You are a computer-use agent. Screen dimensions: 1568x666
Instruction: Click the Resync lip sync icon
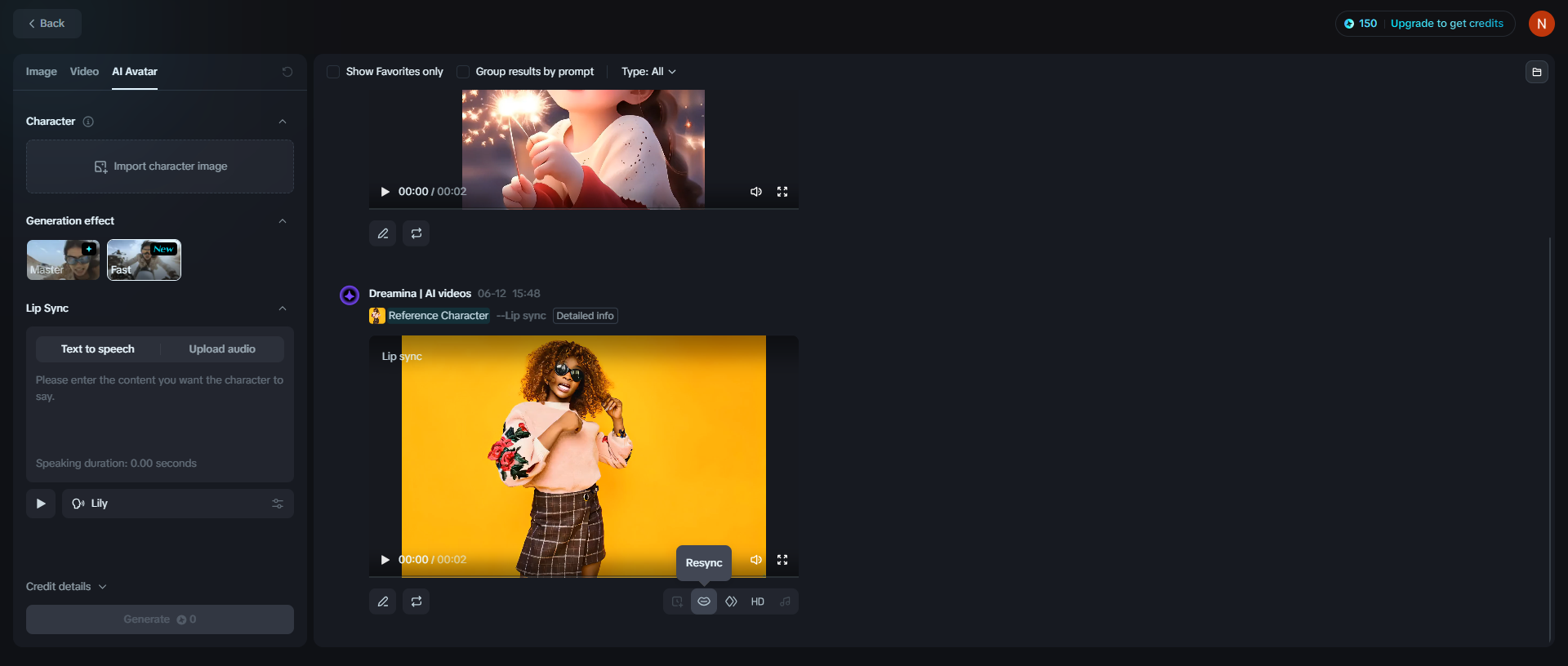click(x=704, y=602)
